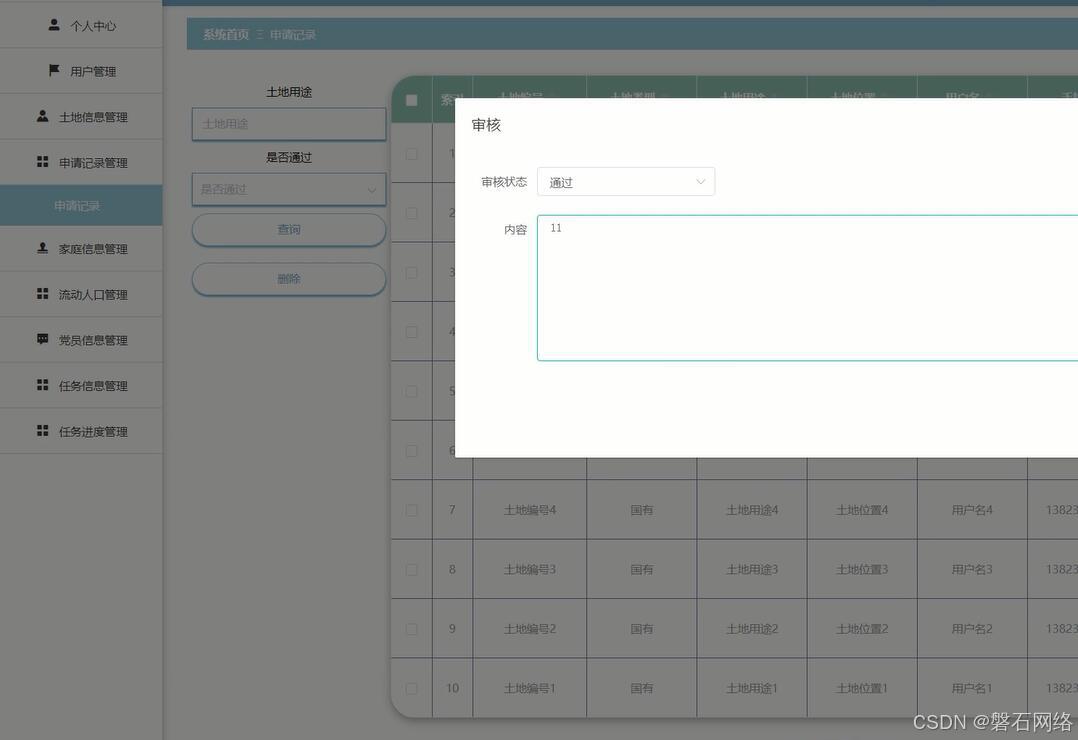Click 国有 in the 土地编号1 row

coord(641,688)
